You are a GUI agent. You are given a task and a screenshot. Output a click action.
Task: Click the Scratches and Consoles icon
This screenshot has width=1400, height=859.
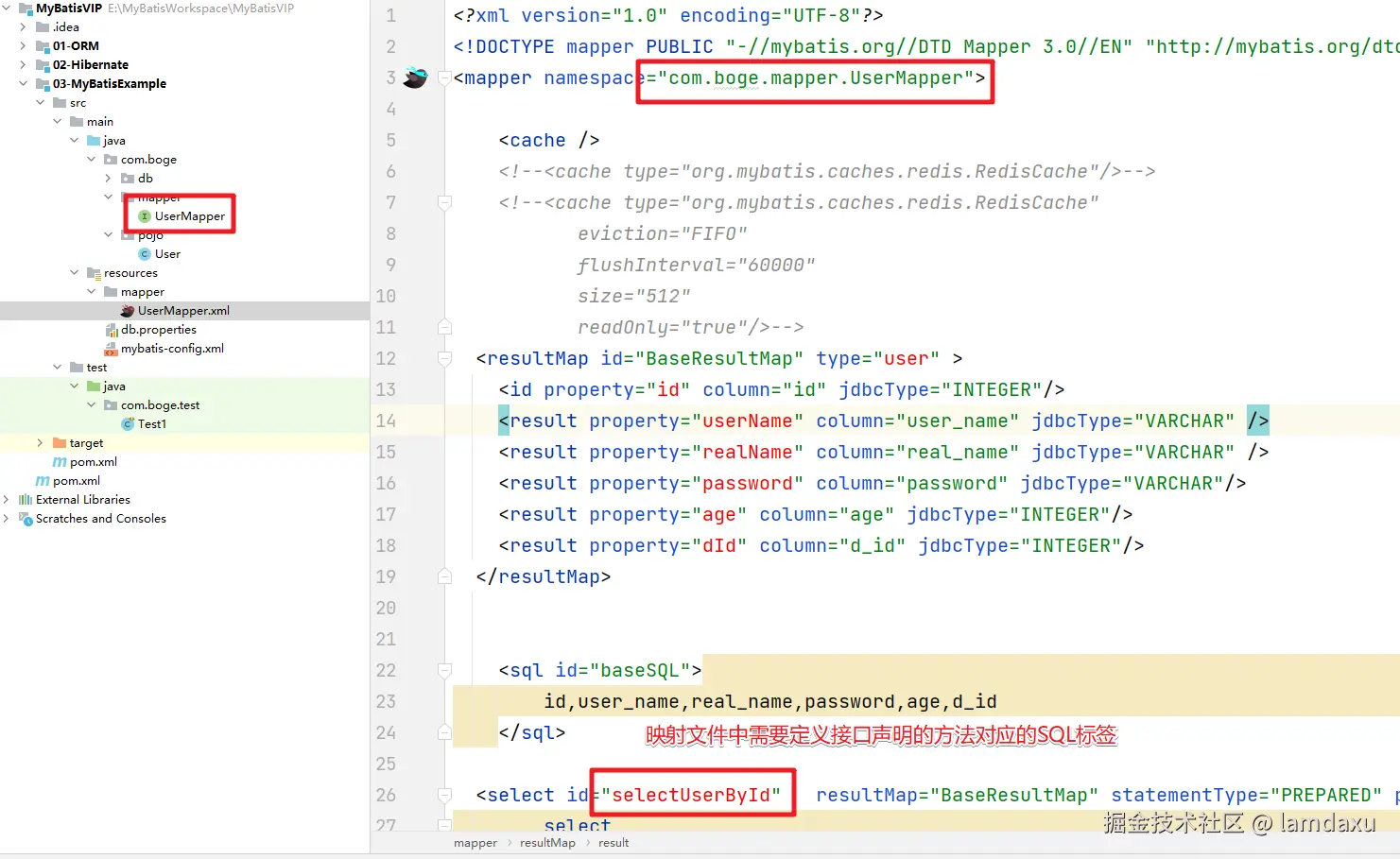click(26, 519)
